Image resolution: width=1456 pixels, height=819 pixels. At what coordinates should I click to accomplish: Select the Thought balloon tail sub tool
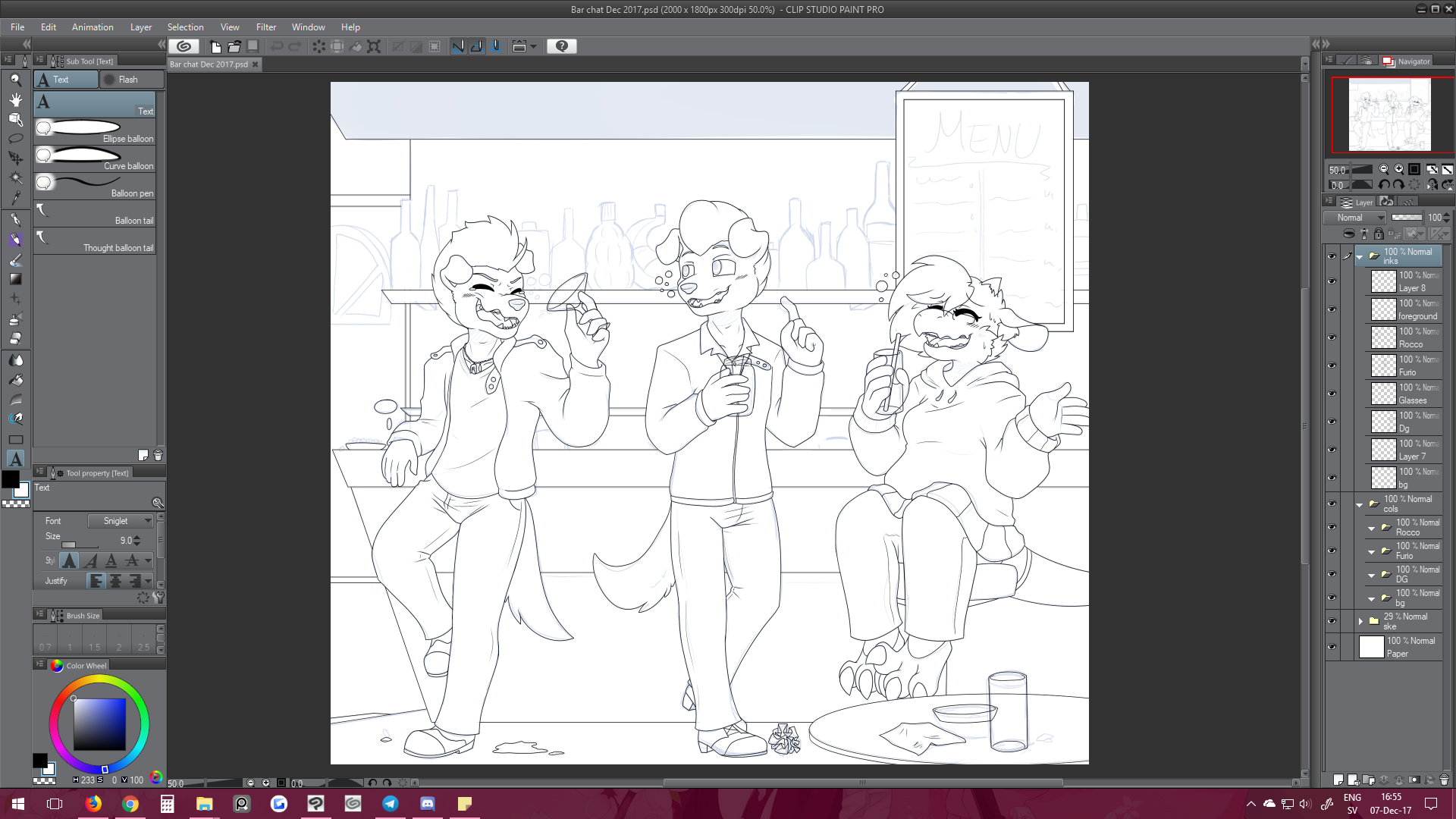(x=95, y=240)
